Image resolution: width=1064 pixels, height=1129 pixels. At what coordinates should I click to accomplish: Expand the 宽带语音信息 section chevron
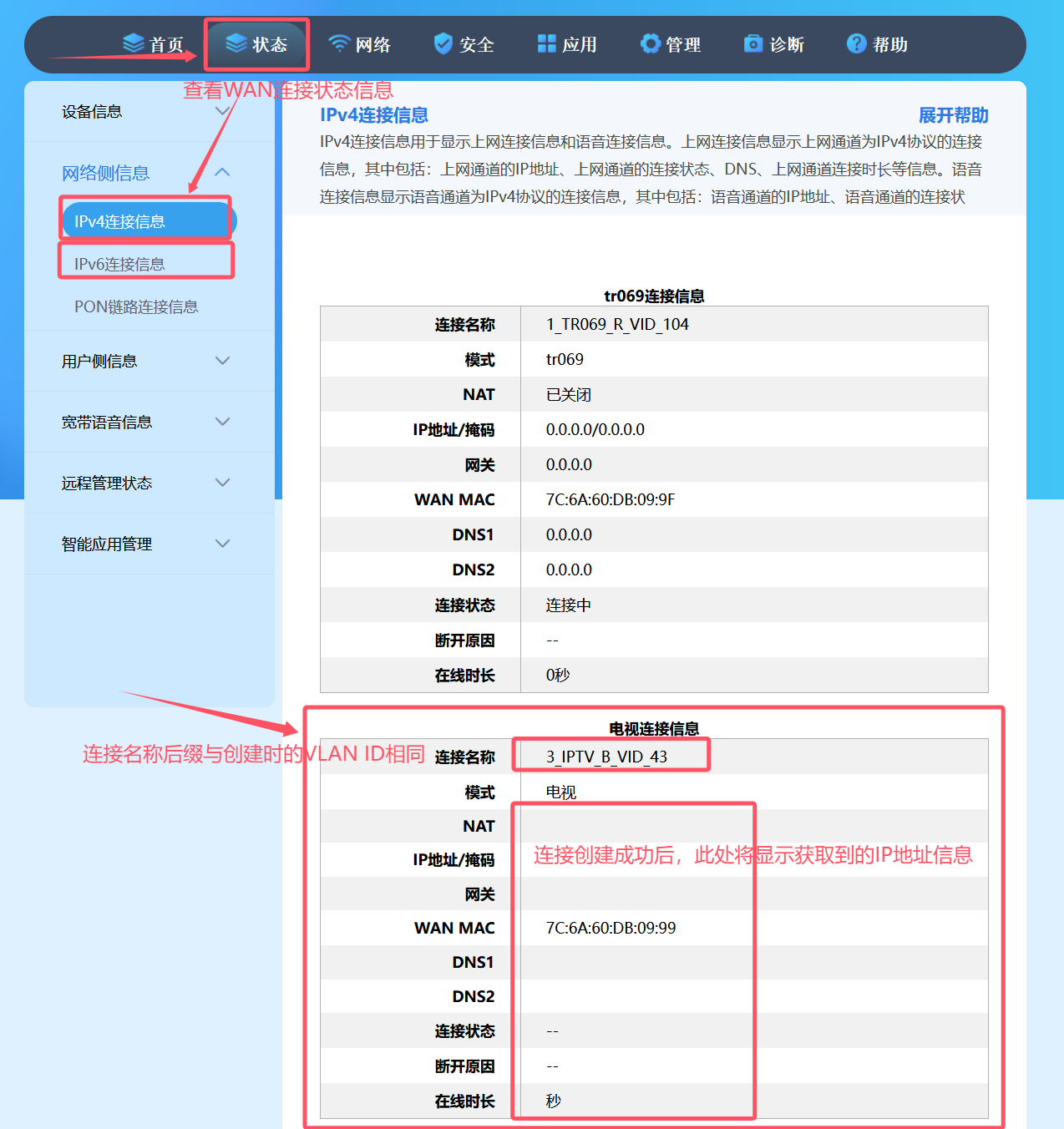click(222, 422)
